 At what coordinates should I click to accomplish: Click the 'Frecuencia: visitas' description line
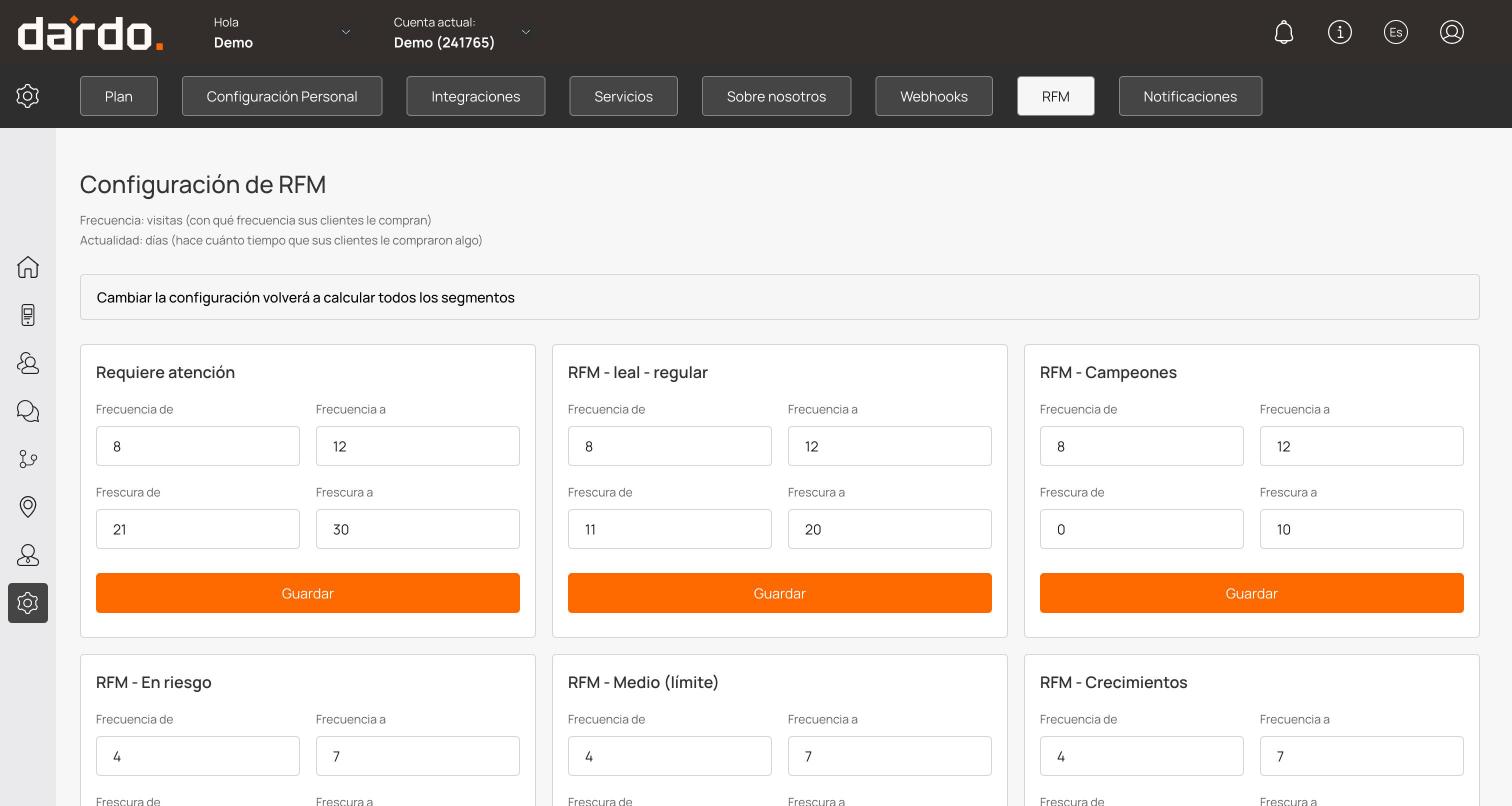[256, 220]
